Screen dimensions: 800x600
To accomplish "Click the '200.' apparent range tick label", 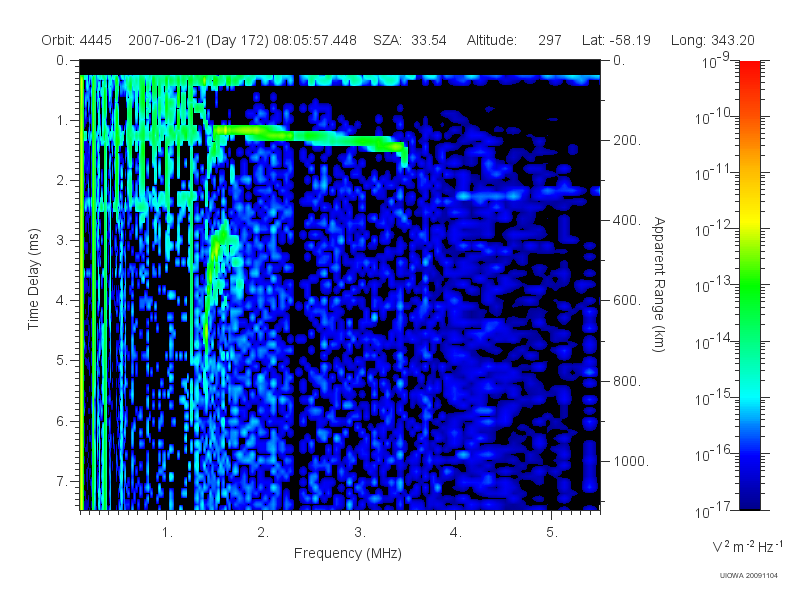I will [x=626, y=140].
